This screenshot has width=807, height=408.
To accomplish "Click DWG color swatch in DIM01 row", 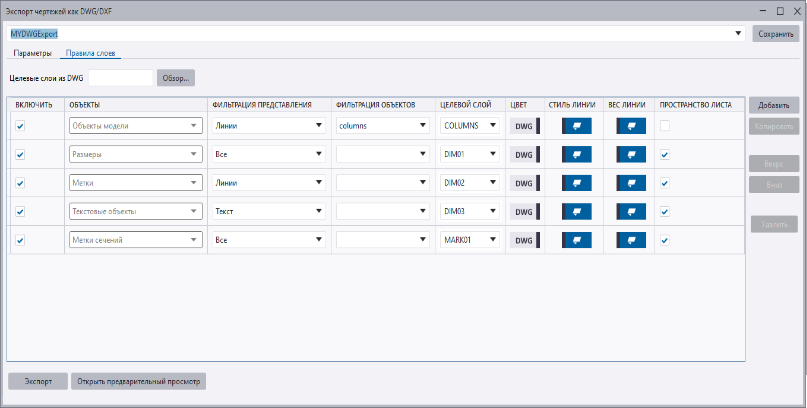I will tap(524, 155).
